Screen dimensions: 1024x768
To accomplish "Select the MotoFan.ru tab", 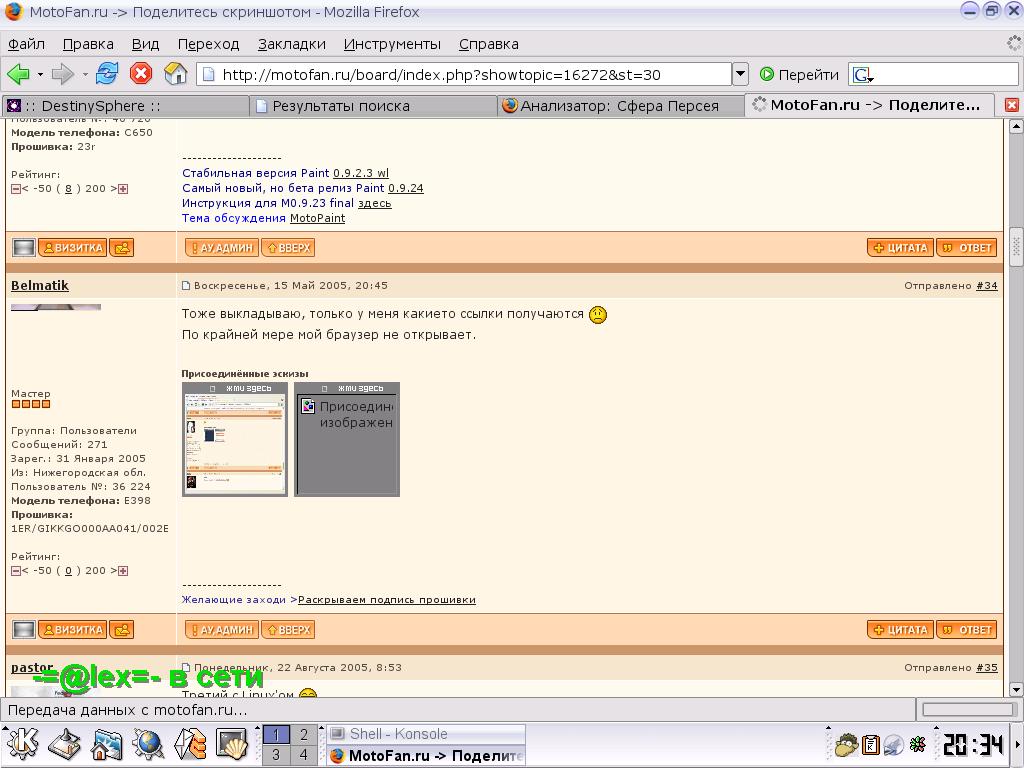I will click(869, 105).
